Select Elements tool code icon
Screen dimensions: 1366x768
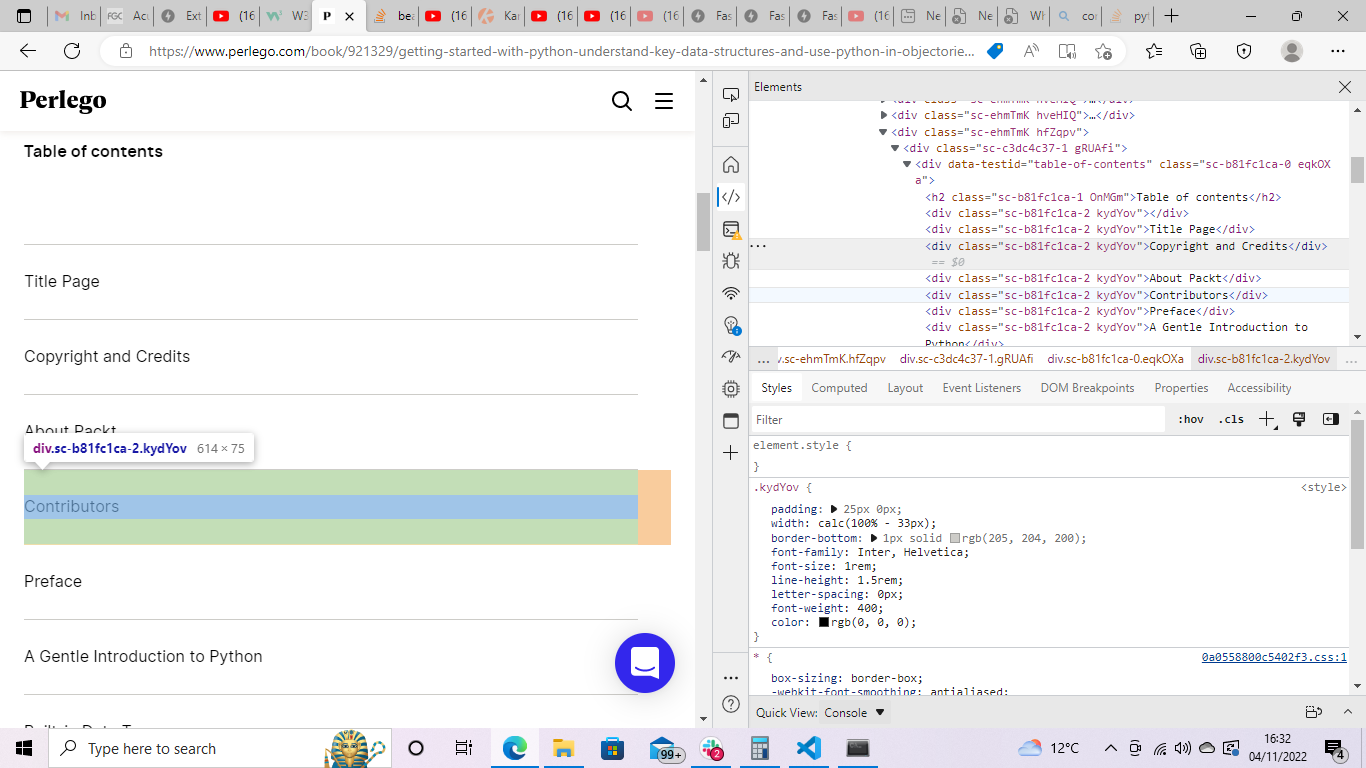click(x=731, y=197)
